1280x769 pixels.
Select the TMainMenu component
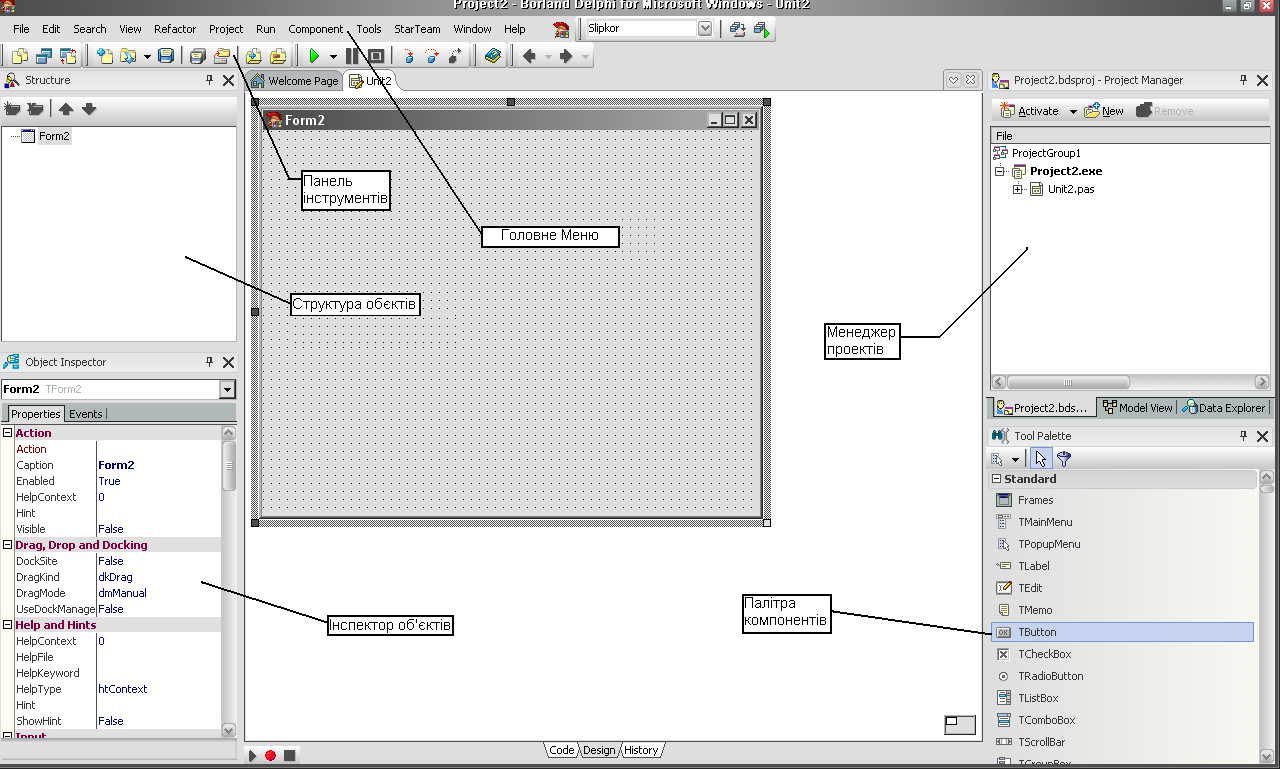point(1122,522)
